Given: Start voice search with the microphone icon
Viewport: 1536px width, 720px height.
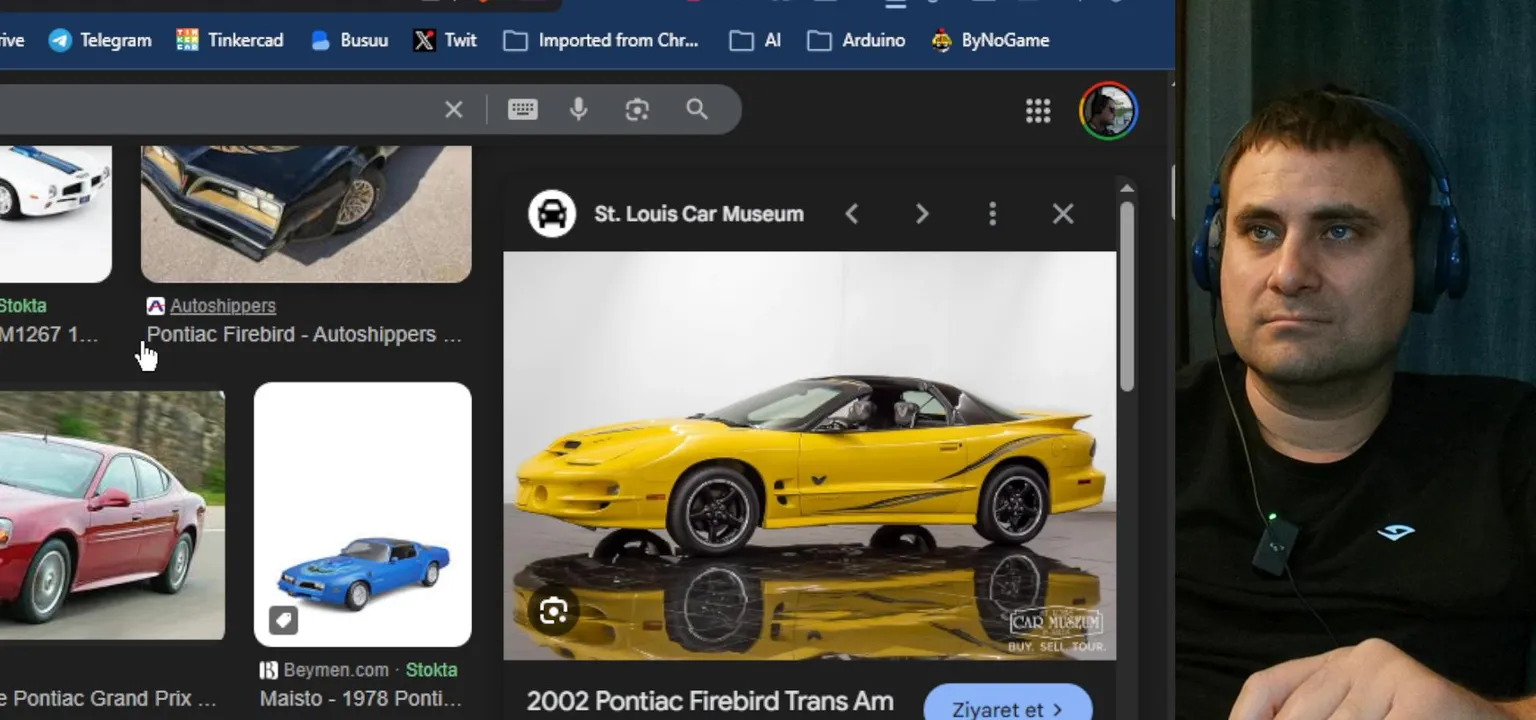Looking at the screenshot, I should click(578, 109).
